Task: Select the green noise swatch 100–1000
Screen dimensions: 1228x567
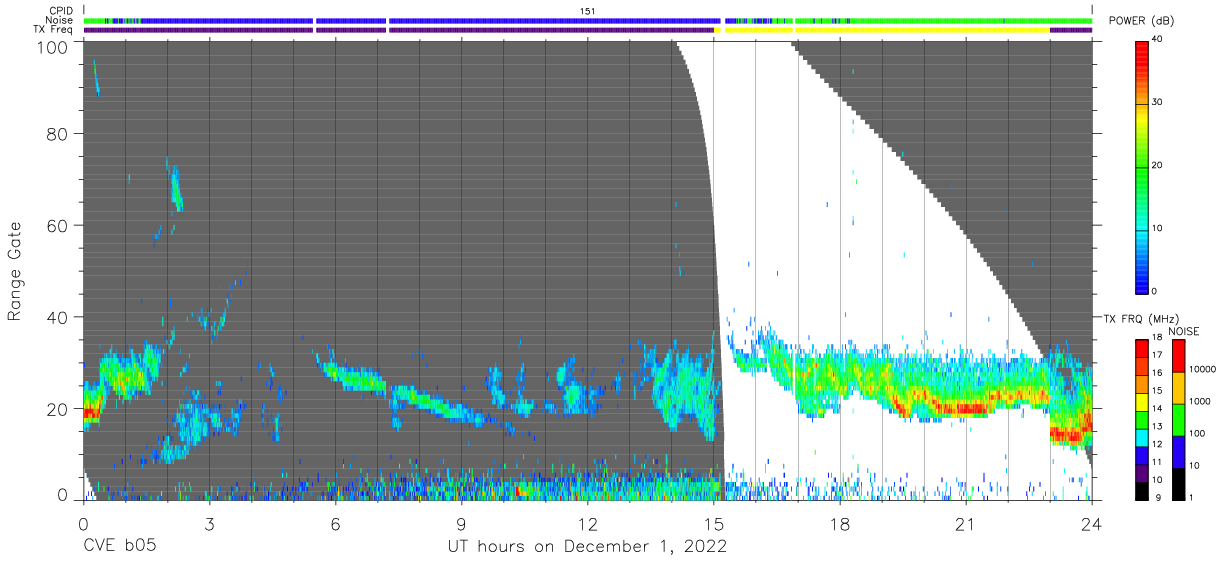Action: pos(1179,419)
